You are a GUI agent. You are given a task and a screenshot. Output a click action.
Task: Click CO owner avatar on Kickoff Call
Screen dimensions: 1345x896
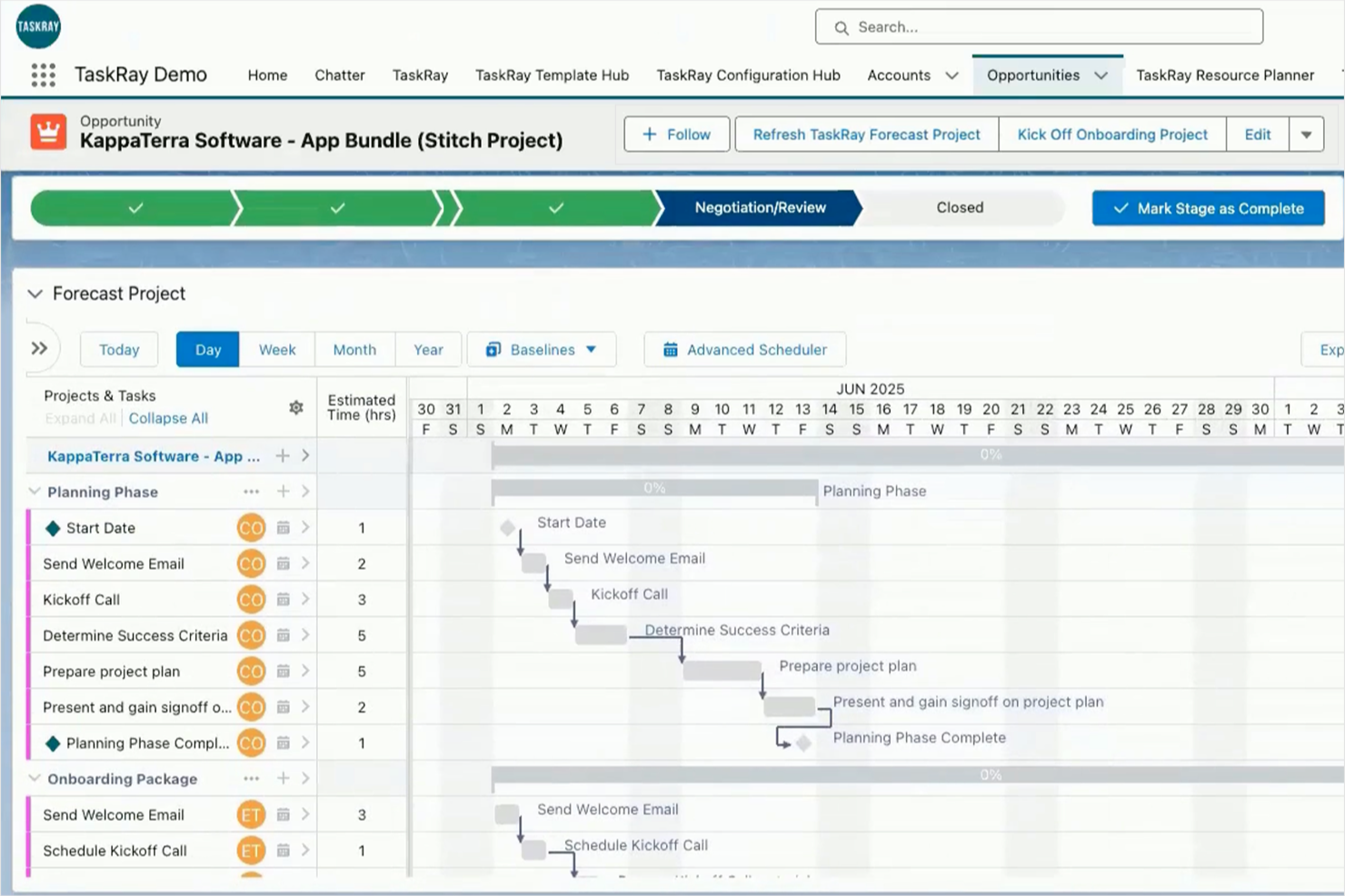(x=251, y=600)
